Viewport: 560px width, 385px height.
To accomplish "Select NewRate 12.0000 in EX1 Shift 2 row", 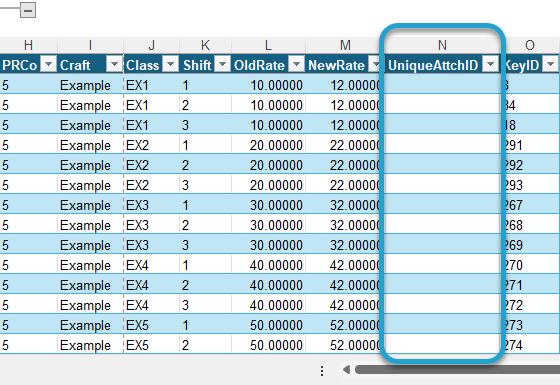I will tap(345, 105).
